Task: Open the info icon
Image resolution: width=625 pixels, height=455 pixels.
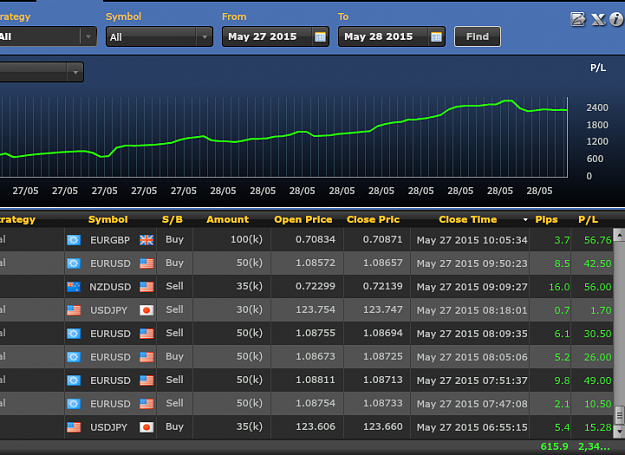Action: tap(616, 19)
